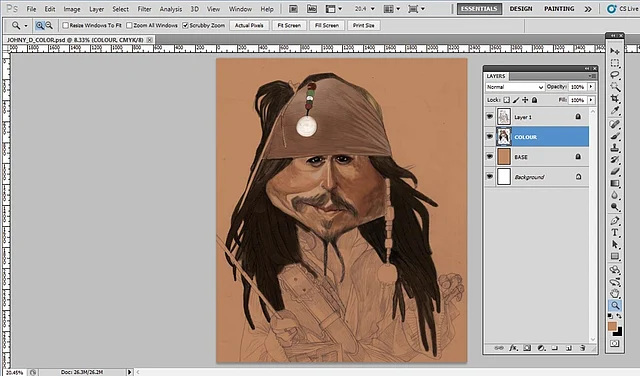
Task: Enable Zoom All Windows checkbox
Action: pyautogui.click(x=129, y=25)
